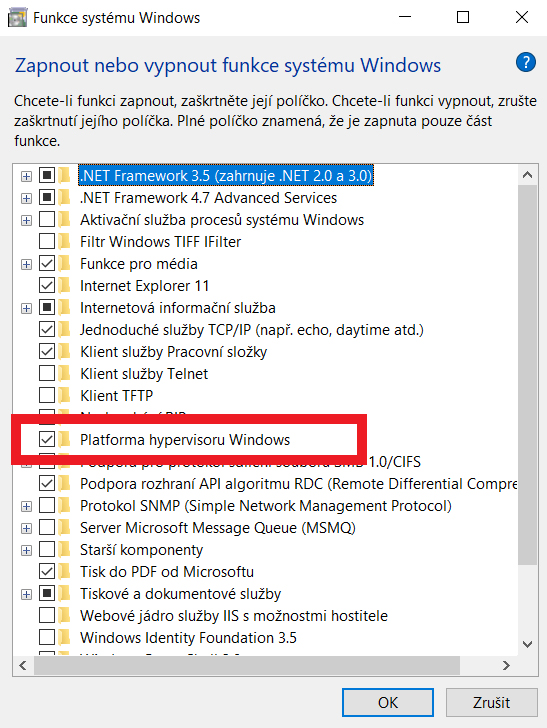Toggle .NET Framework 4.7 Advanced Services checkbox
Screen dimensions: 547x728
tap(47, 197)
